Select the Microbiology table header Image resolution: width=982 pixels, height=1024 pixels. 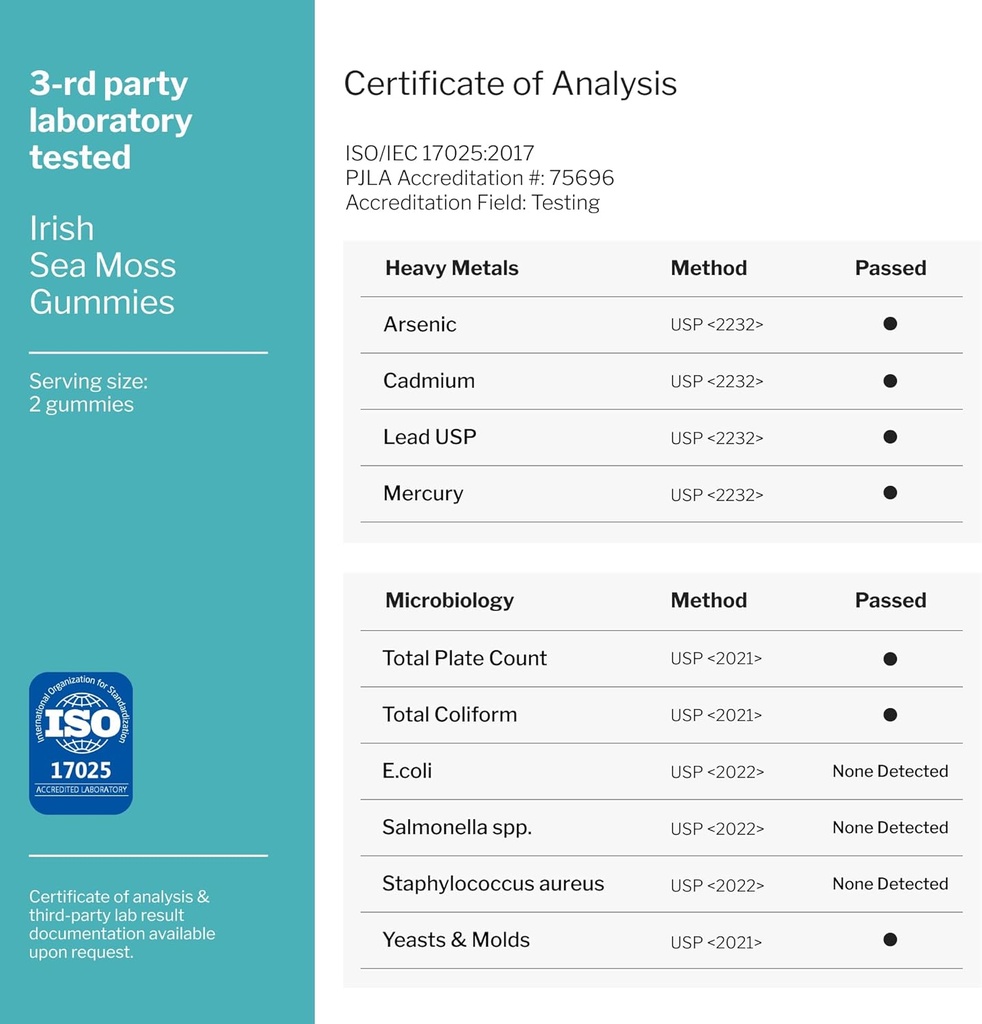pos(449,601)
